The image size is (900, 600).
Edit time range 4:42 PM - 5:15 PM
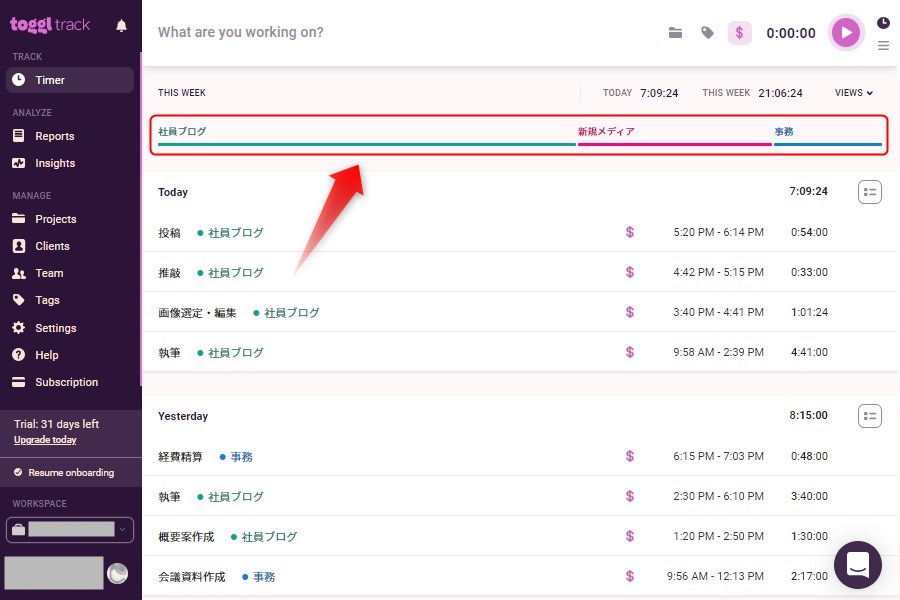click(x=718, y=272)
